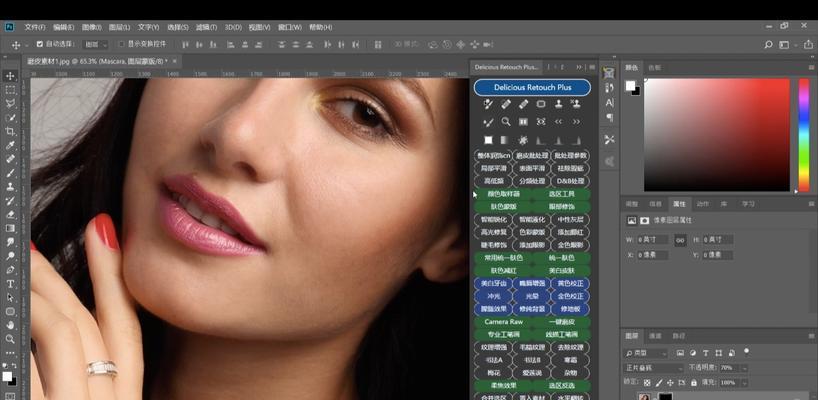818x400 pixels.
Task: Open the layer blend mode 正片叠底 dropdown
Action: coord(654,368)
